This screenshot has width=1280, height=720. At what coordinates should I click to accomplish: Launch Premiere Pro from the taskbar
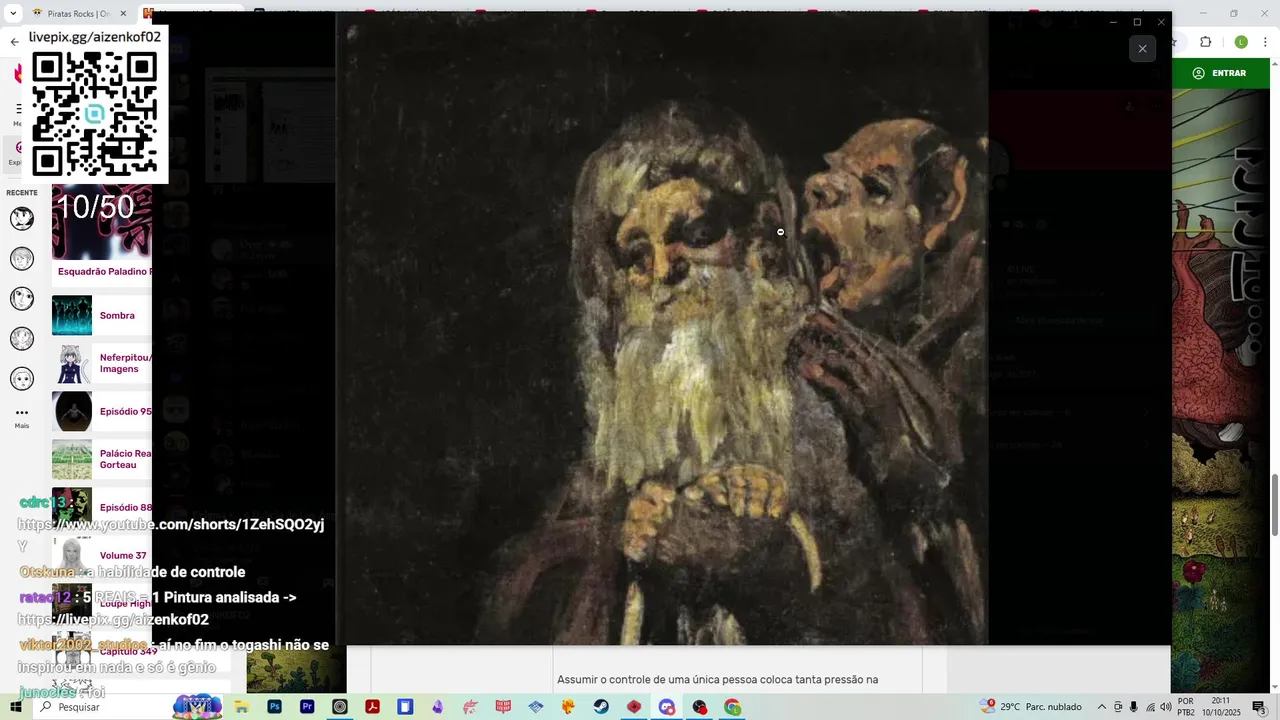307,707
